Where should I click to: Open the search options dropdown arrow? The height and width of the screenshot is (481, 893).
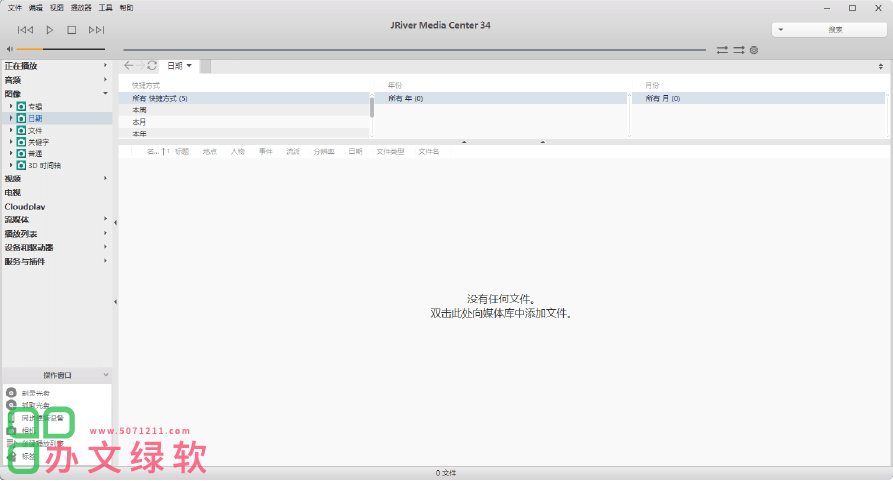[781, 30]
